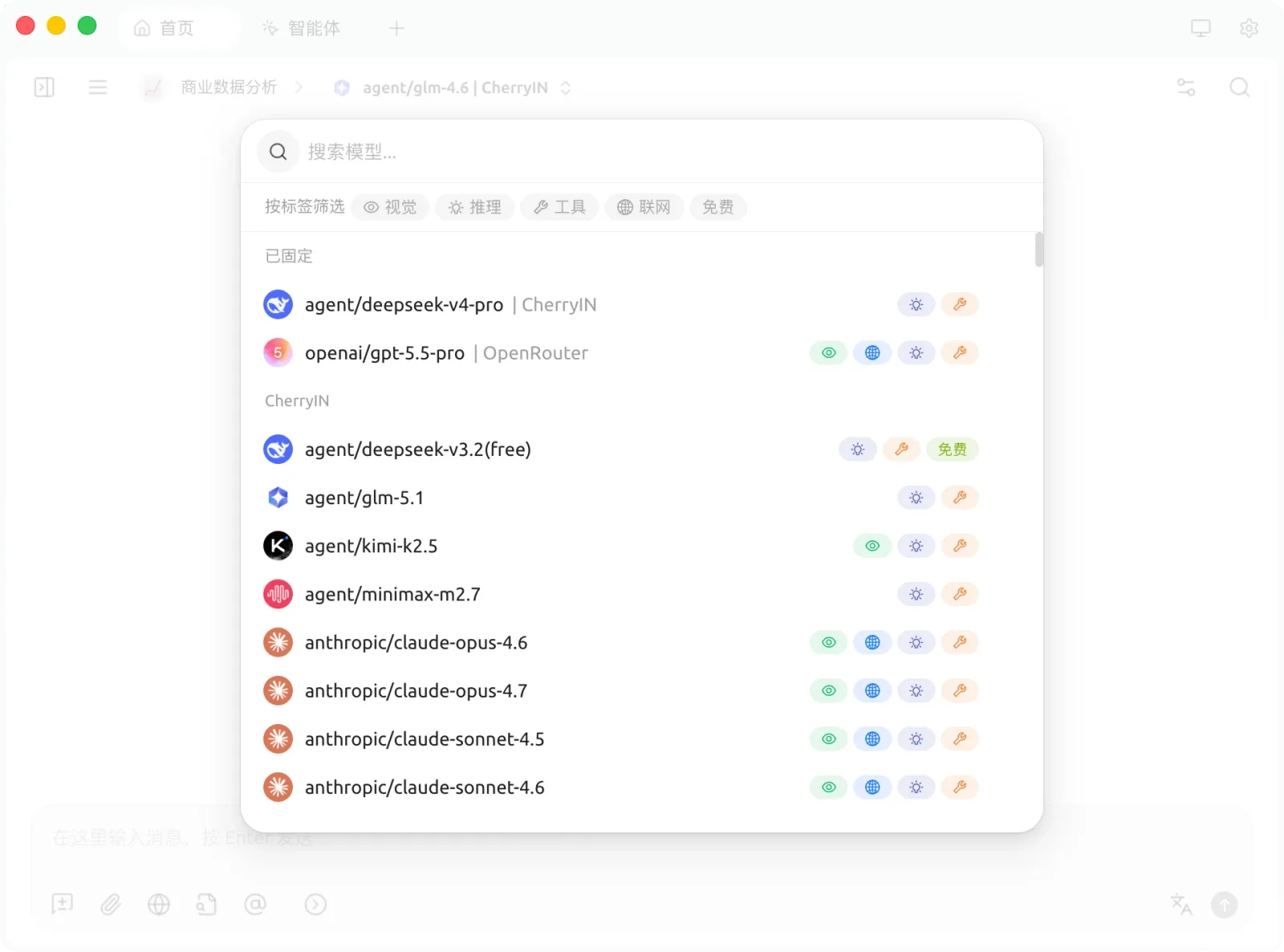Click the new topic icon in input bar
This screenshot has width=1284, height=952.
(62, 905)
